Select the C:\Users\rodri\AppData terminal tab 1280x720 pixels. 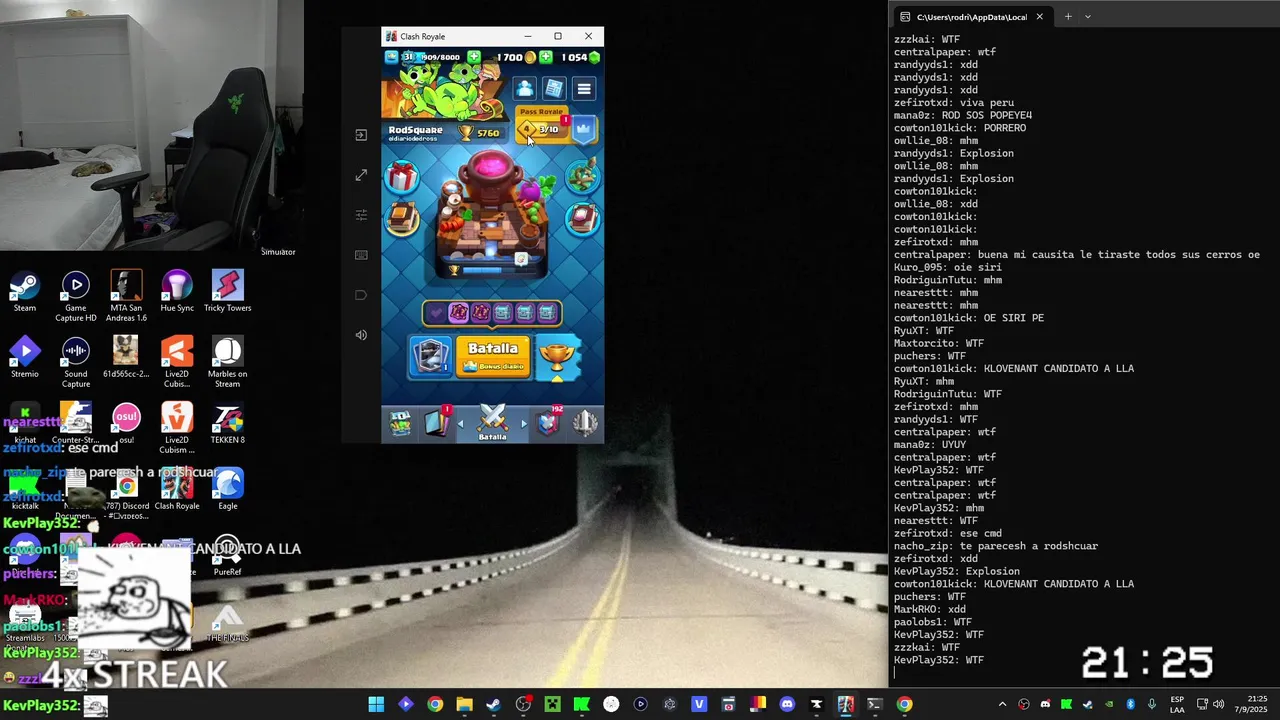click(971, 17)
